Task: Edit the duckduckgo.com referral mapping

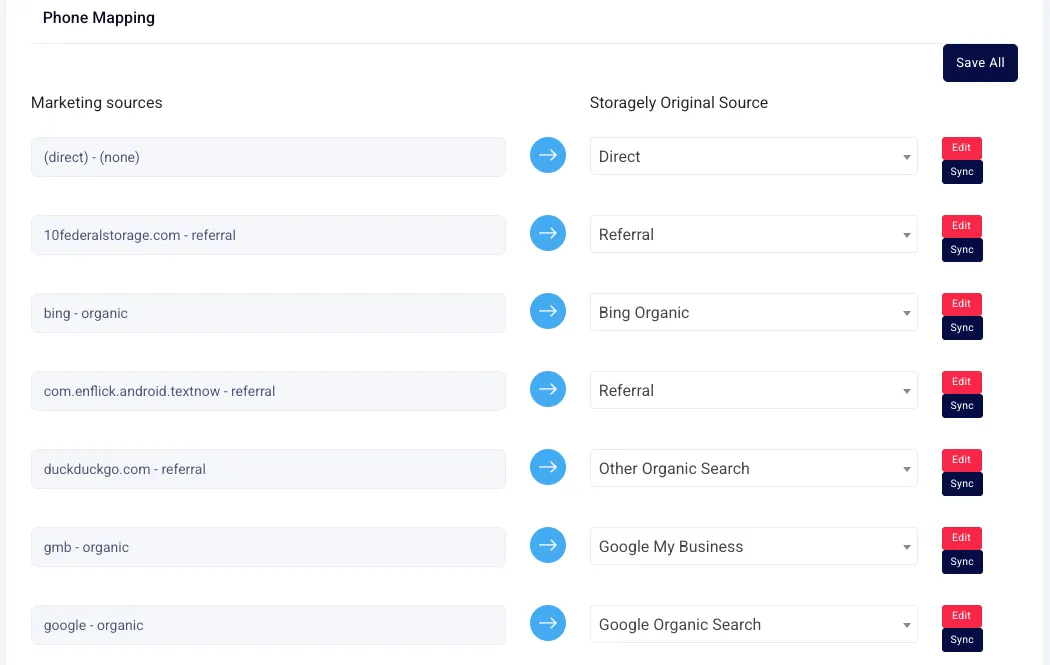Action: click(x=962, y=460)
